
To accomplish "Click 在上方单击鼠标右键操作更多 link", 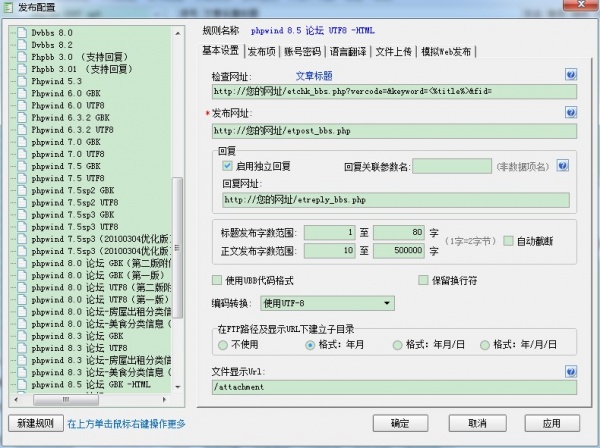I will tap(126, 424).
